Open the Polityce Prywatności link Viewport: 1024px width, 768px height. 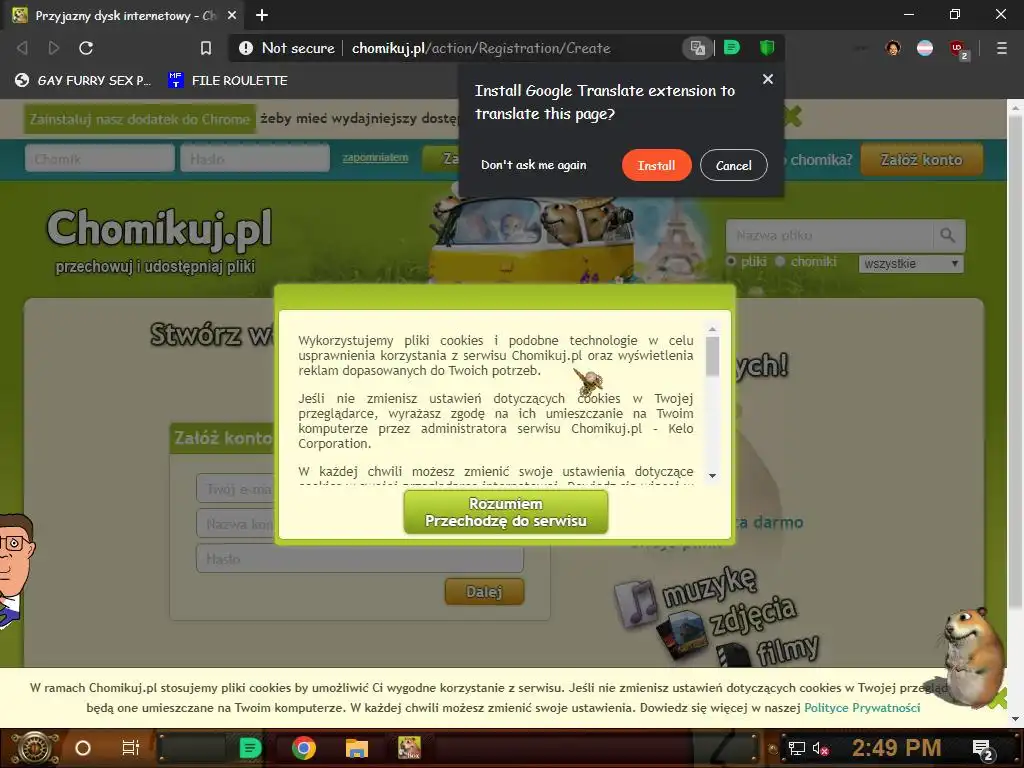862,707
